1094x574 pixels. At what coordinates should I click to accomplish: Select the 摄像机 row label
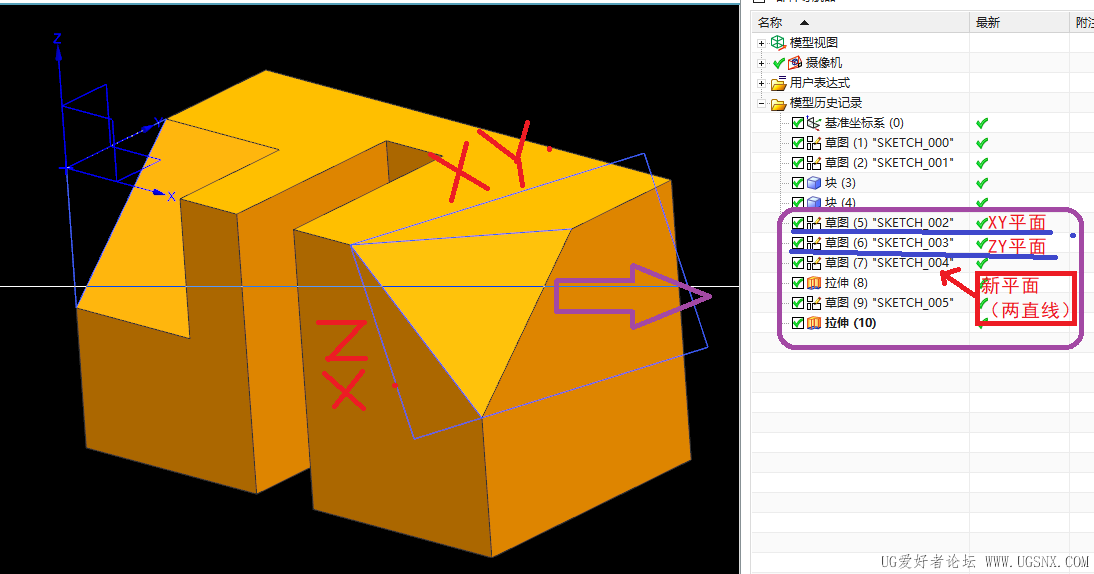point(824,63)
